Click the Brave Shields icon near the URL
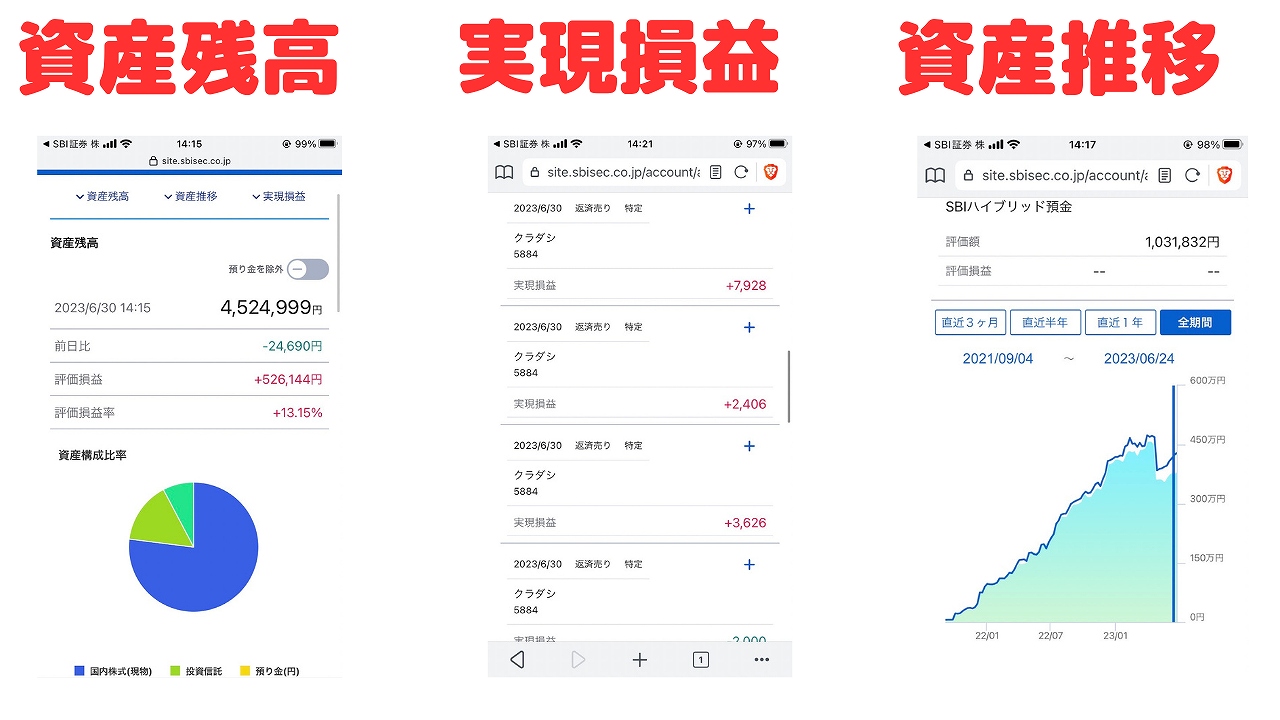The image size is (1280, 720). pyautogui.click(x=771, y=171)
